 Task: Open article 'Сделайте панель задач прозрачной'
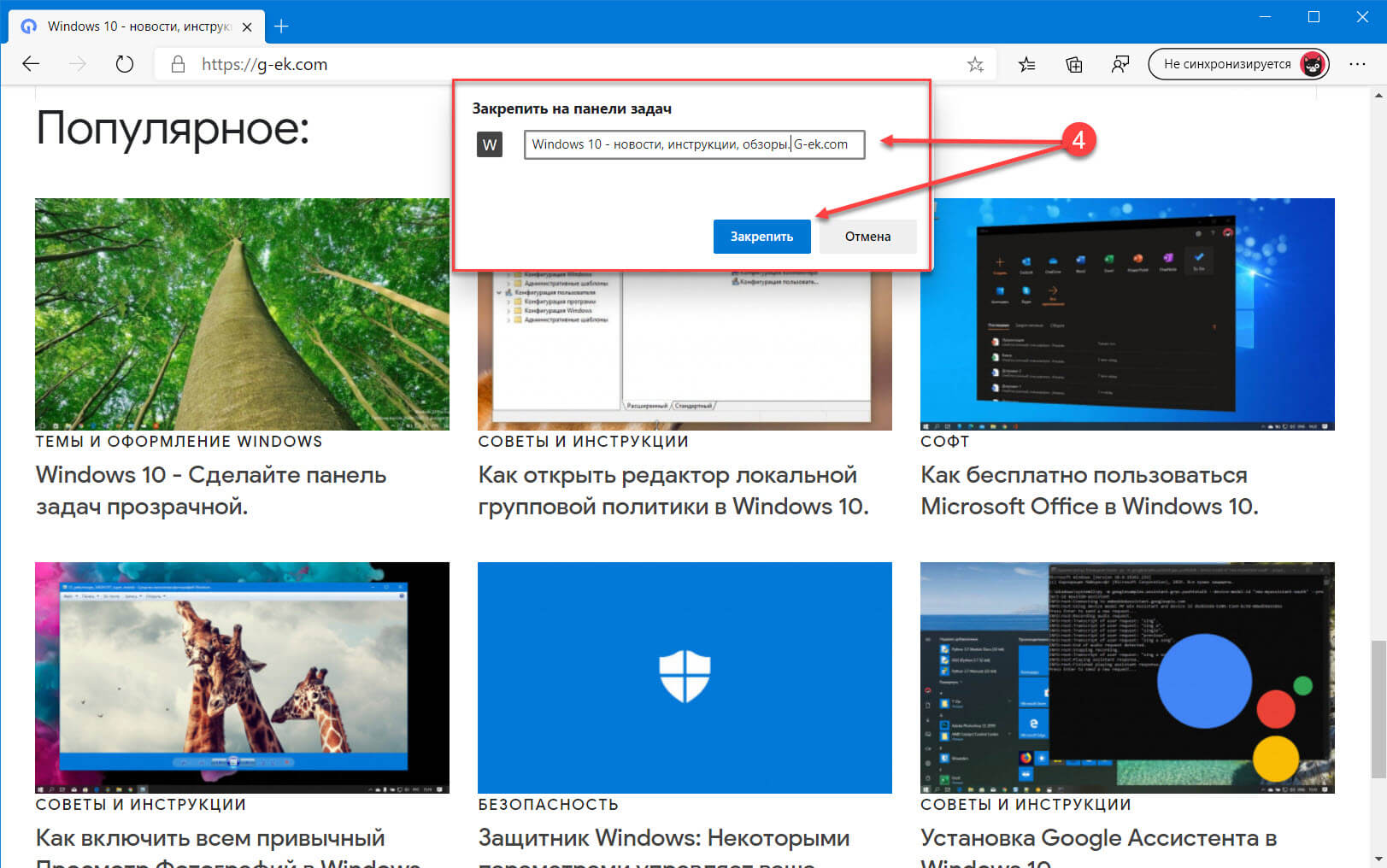click(x=211, y=490)
